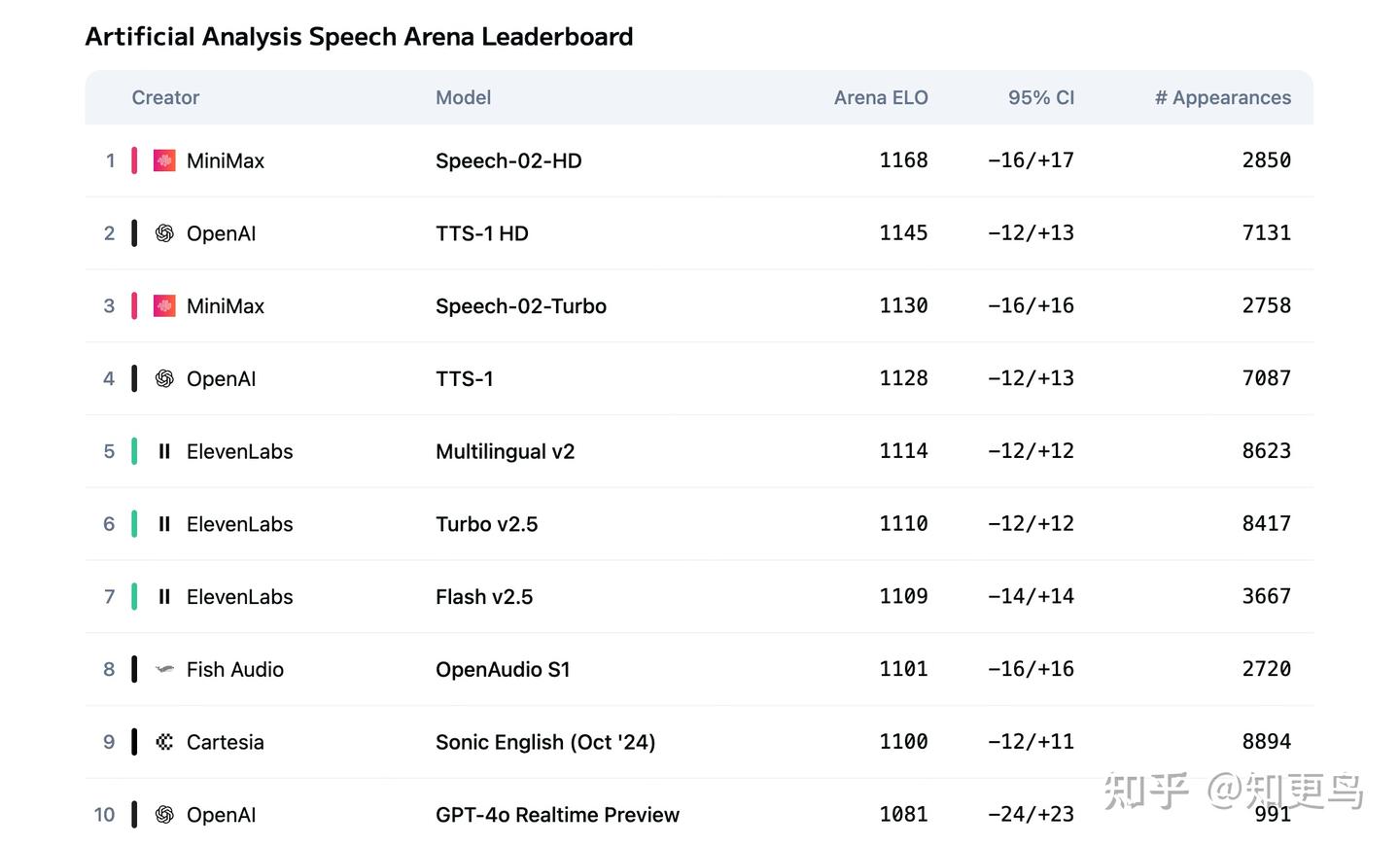Click MiniMax logo beside Speech-02-Turbo row
Viewport: 1400px width, 846px height.
[x=164, y=306]
